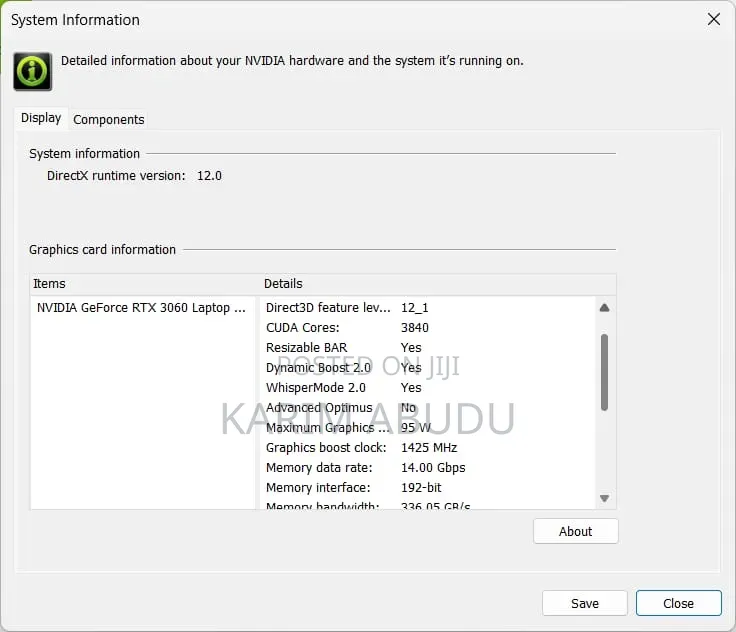This screenshot has height=632, width=736.
Task: Click the 14.00 Gbps value
Action: pos(433,468)
